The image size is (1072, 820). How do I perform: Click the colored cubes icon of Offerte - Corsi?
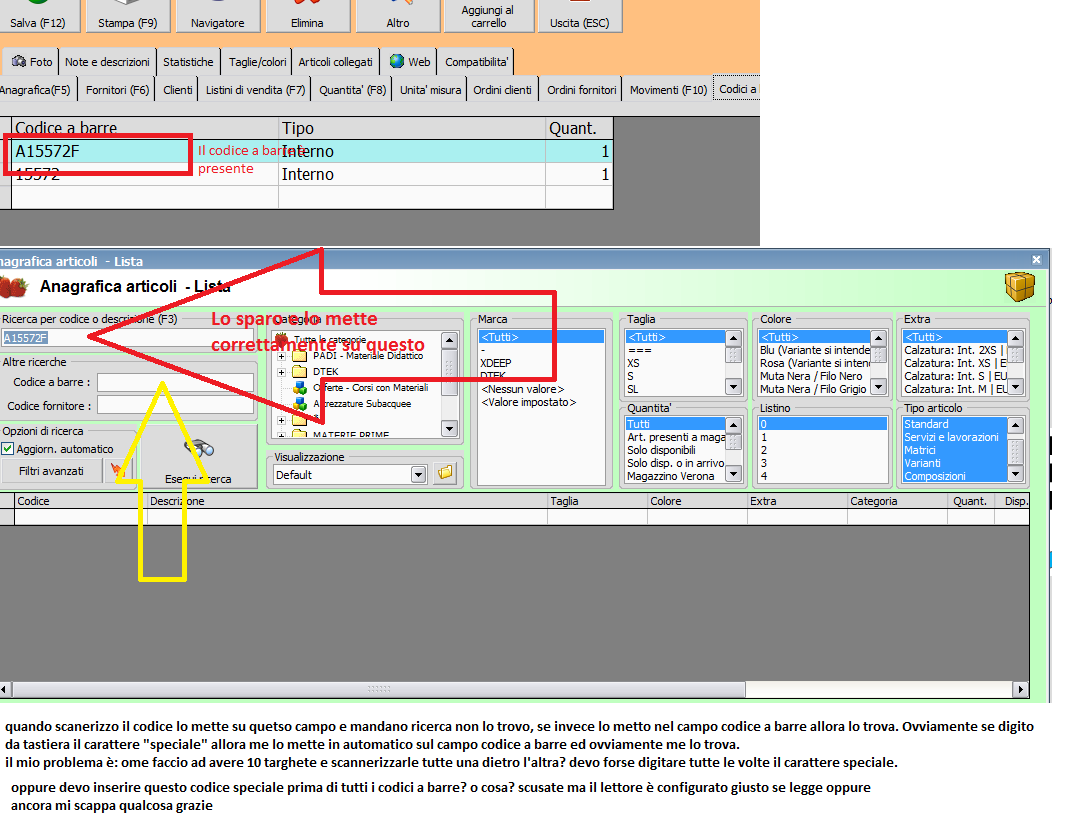pyautogui.click(x=299, y=388)
